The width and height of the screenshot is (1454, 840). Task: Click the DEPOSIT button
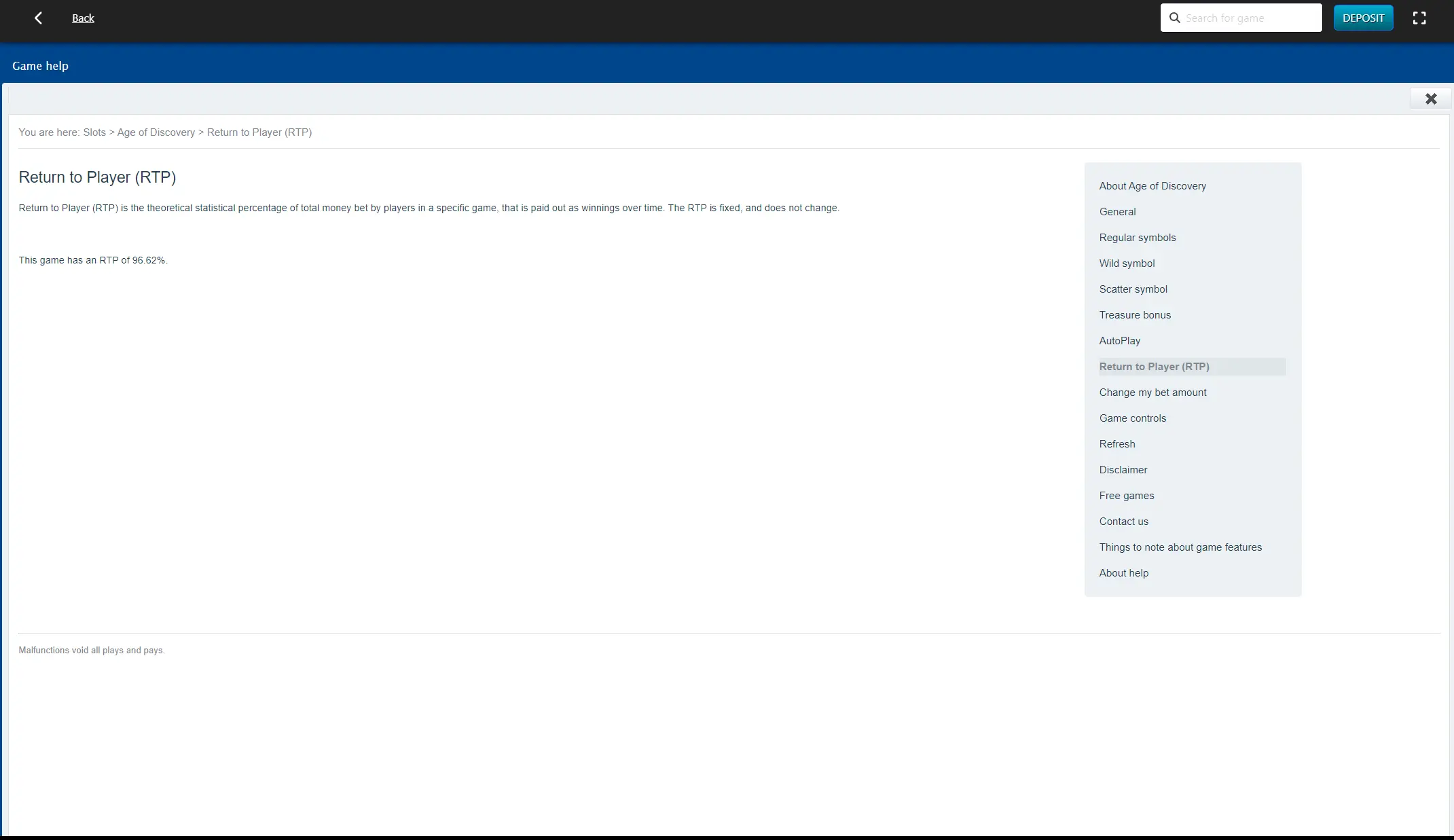[1363, 18]
